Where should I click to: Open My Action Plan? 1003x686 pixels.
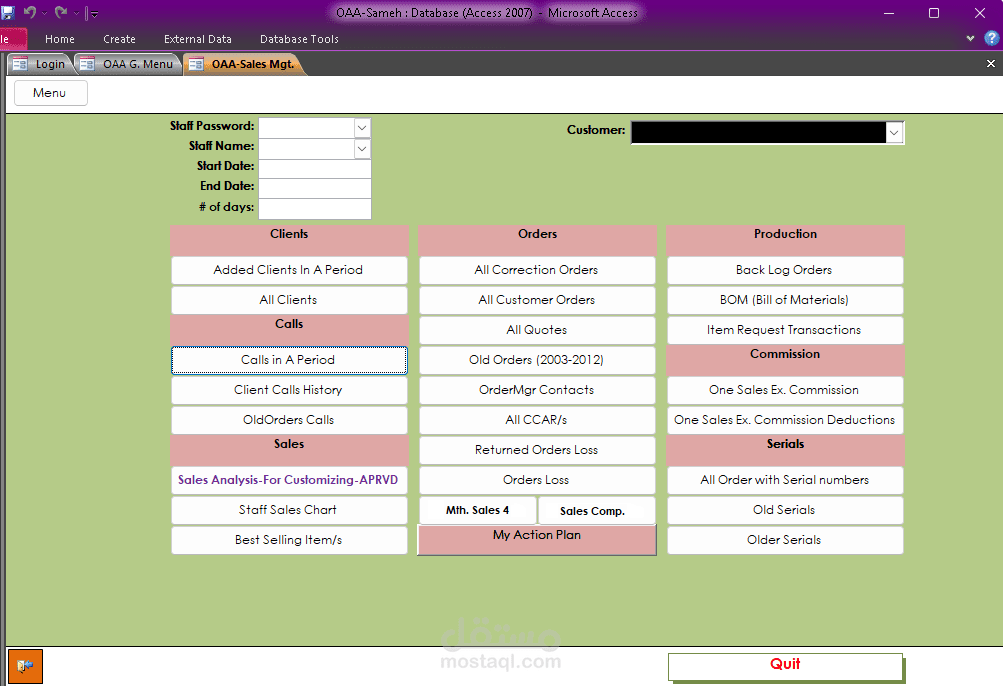click(536, 535)
